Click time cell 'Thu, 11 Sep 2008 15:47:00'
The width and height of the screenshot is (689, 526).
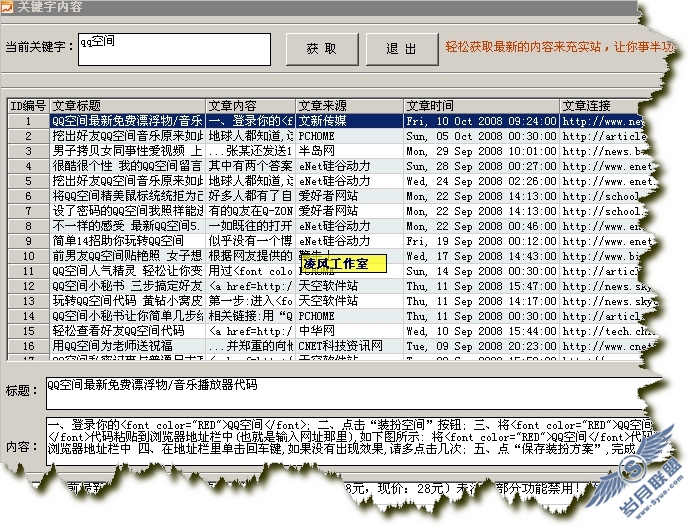click(x=482, y=286)
